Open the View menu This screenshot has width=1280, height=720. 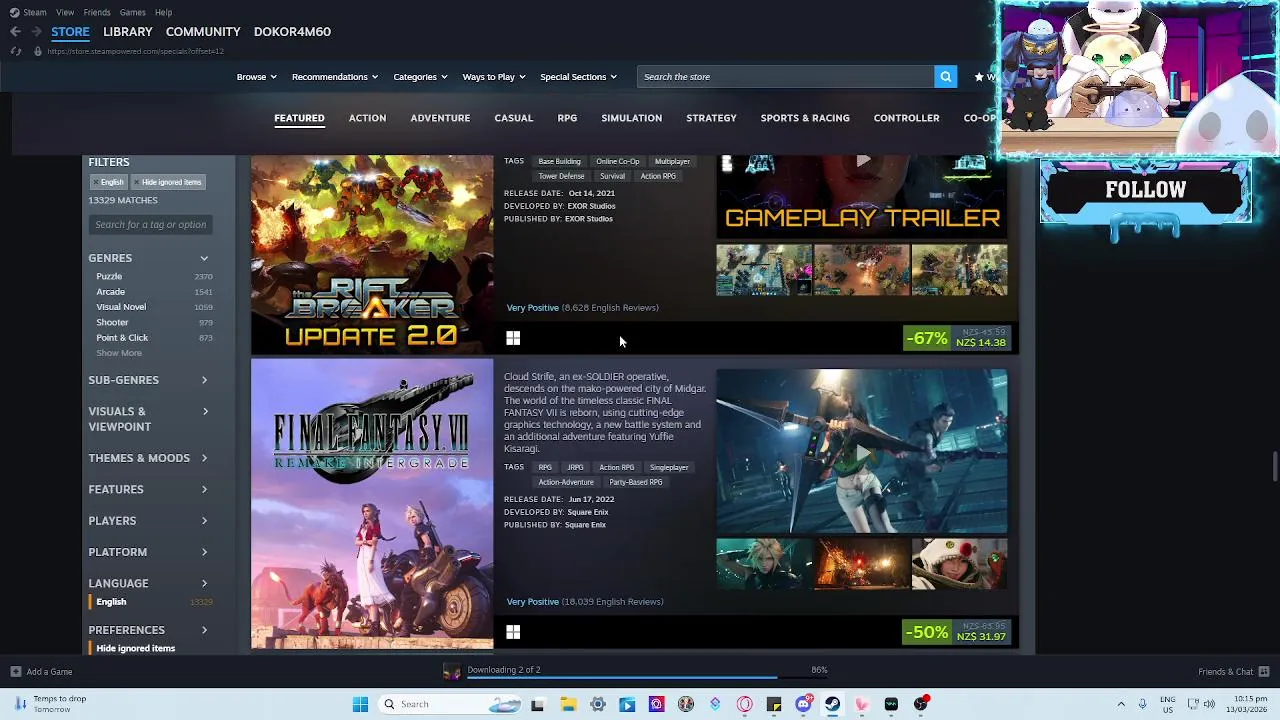click(65, 12)
